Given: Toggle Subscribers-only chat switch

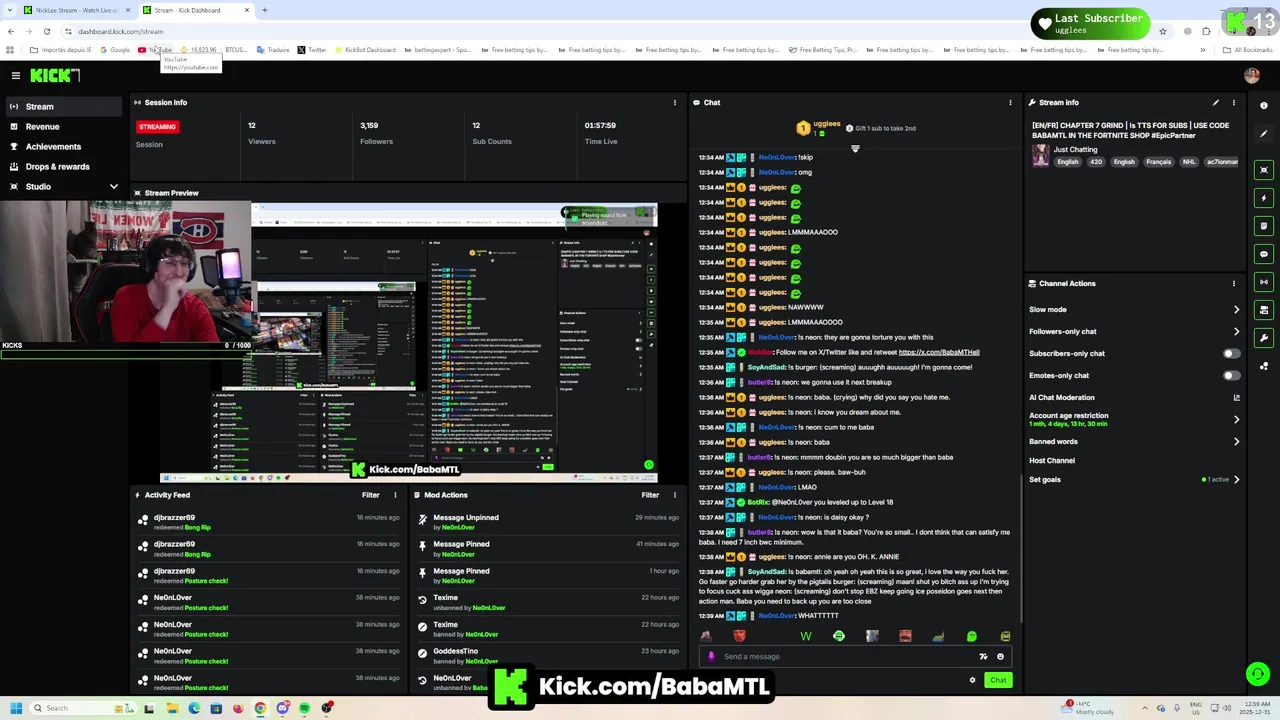Looking at the screenshot, I should point(1231,353).
